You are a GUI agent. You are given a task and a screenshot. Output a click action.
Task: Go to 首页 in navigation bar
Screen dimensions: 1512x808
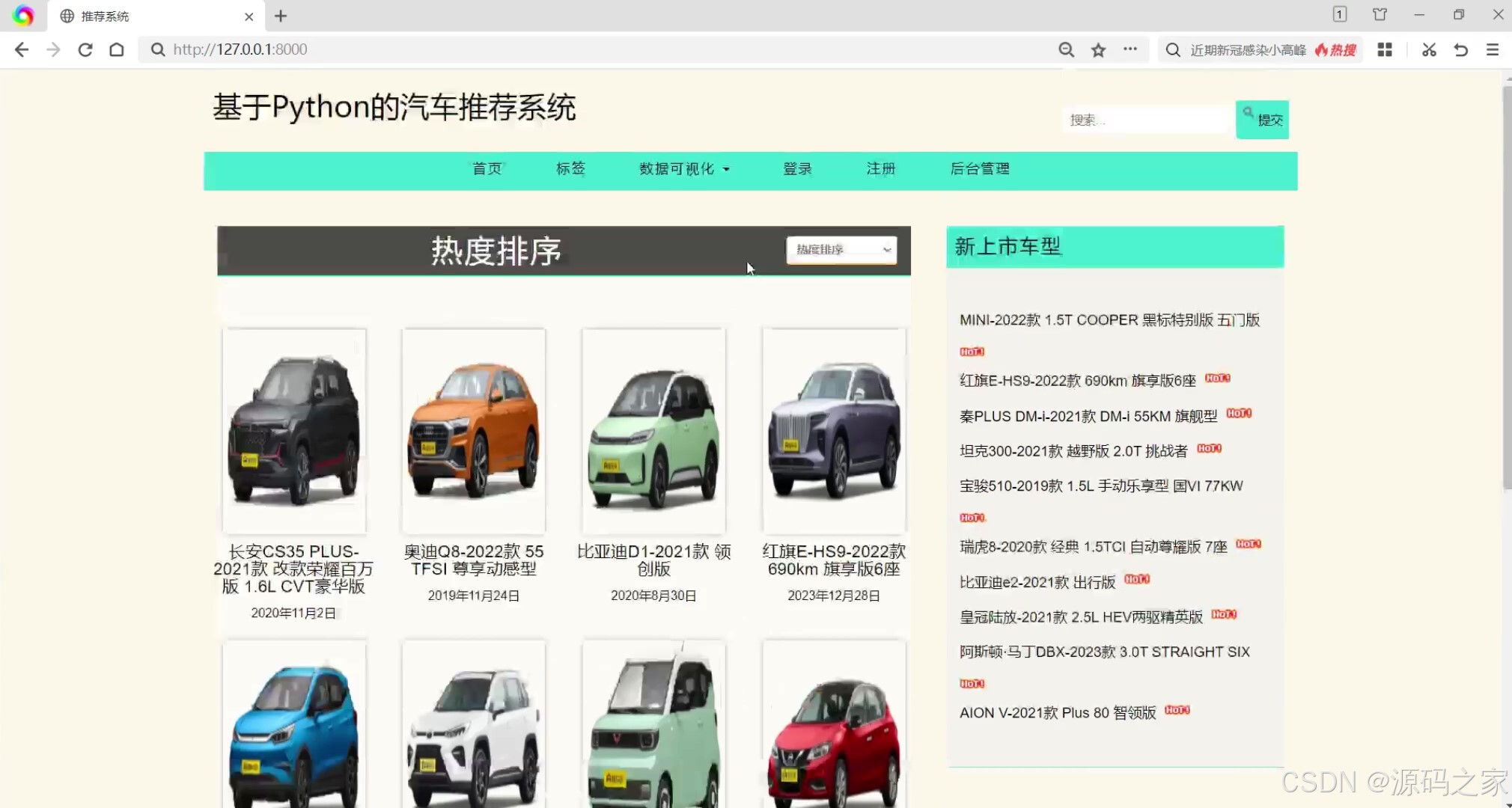[487, 169]
